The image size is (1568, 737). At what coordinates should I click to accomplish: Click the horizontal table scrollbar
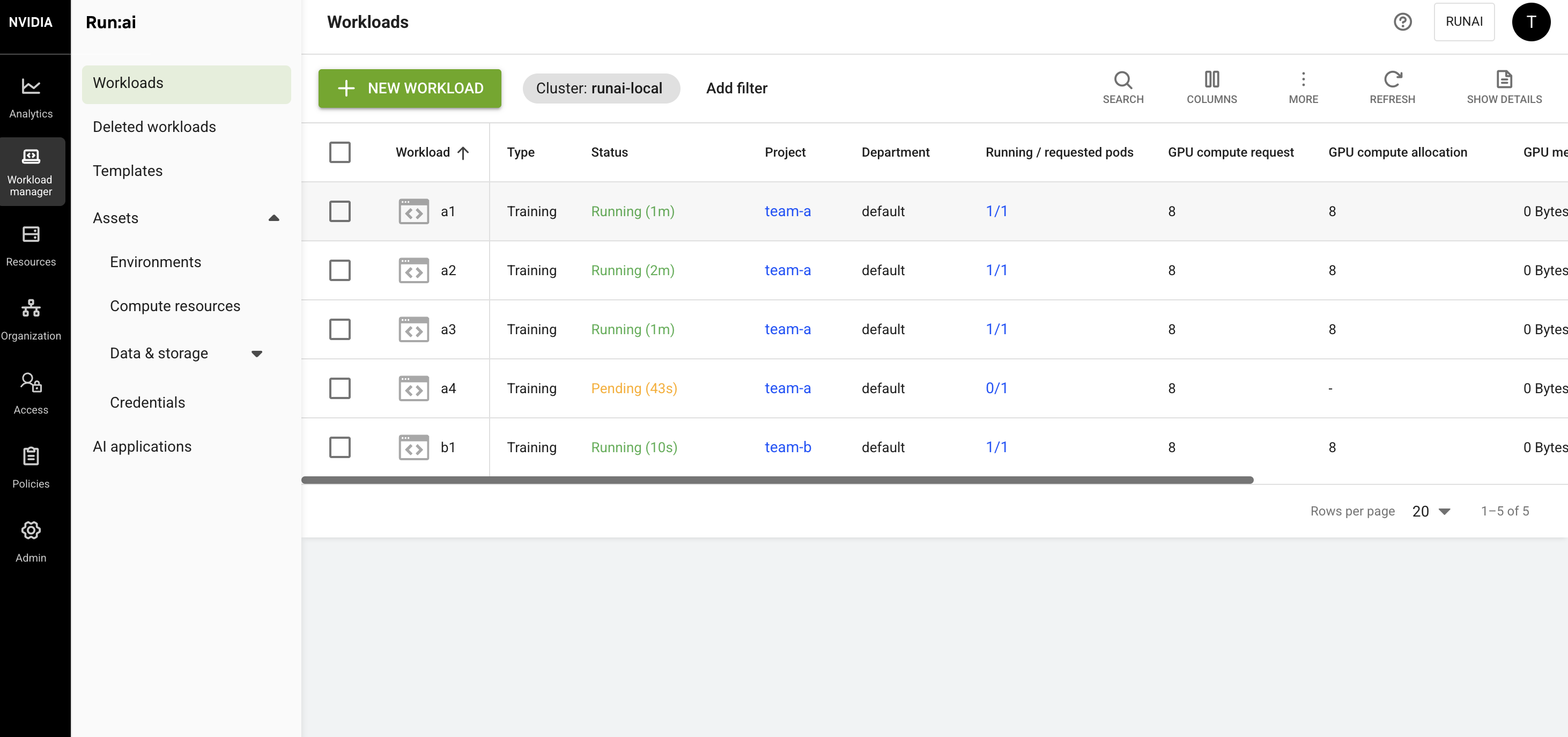pos(778,480)
